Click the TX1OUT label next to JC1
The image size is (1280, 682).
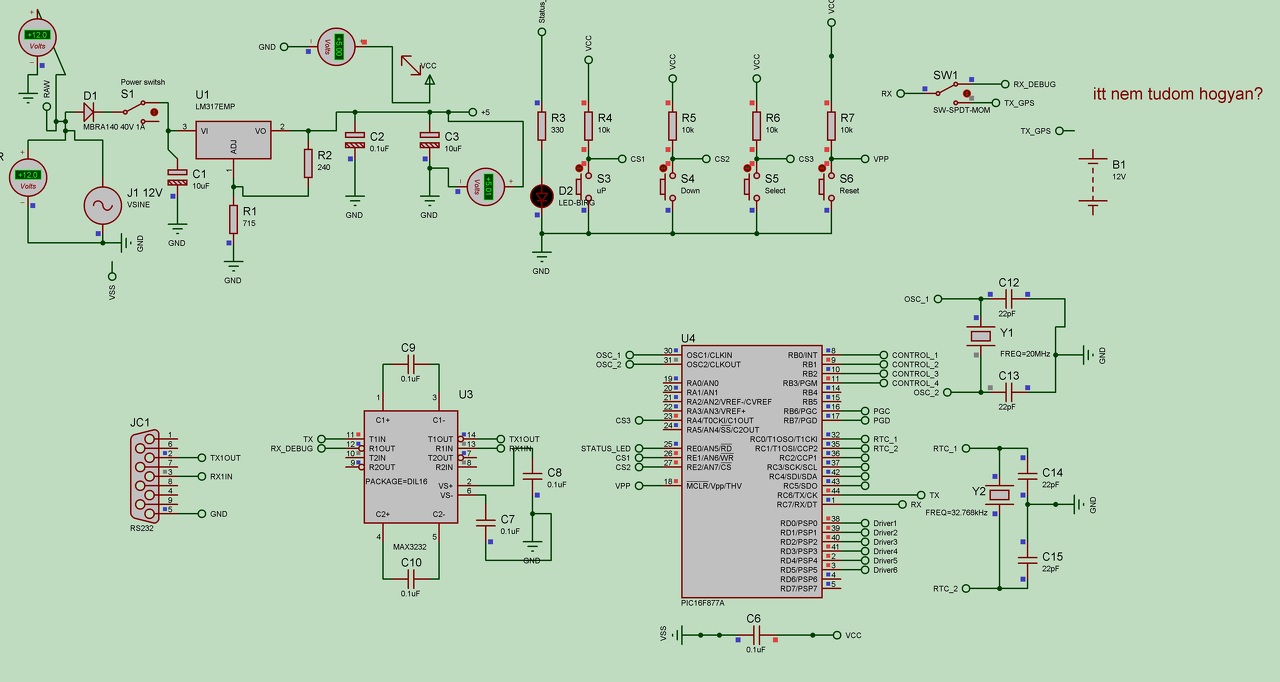pyautogui.click(x=225, y=457)
